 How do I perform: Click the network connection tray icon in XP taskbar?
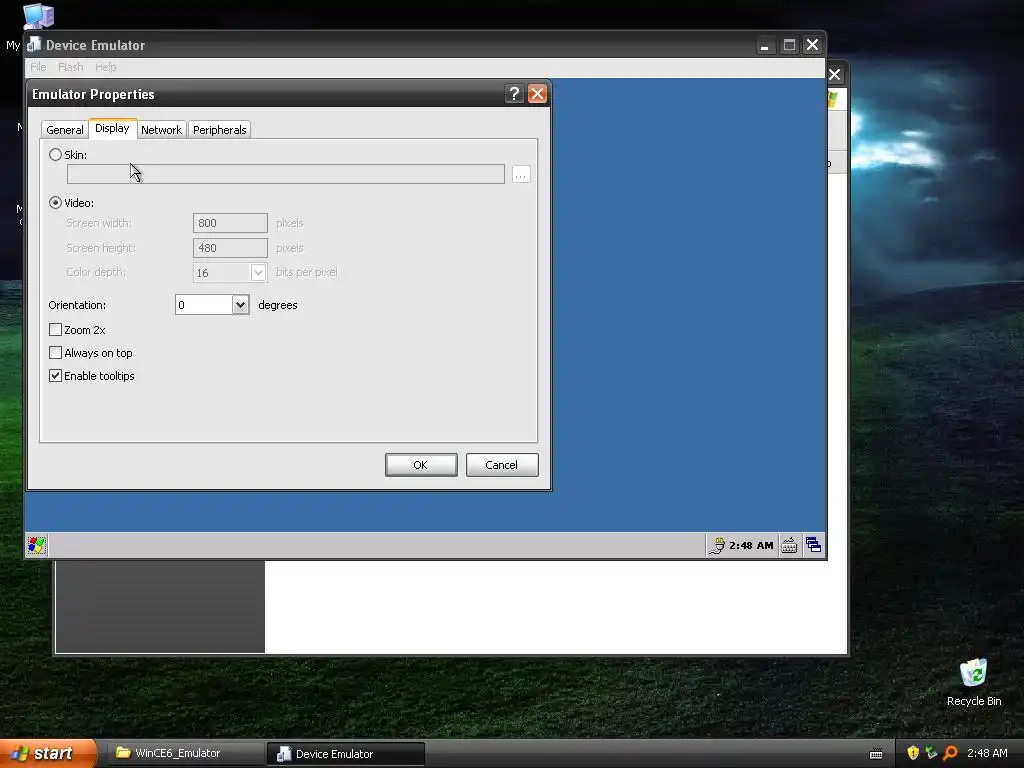[931, 753]
